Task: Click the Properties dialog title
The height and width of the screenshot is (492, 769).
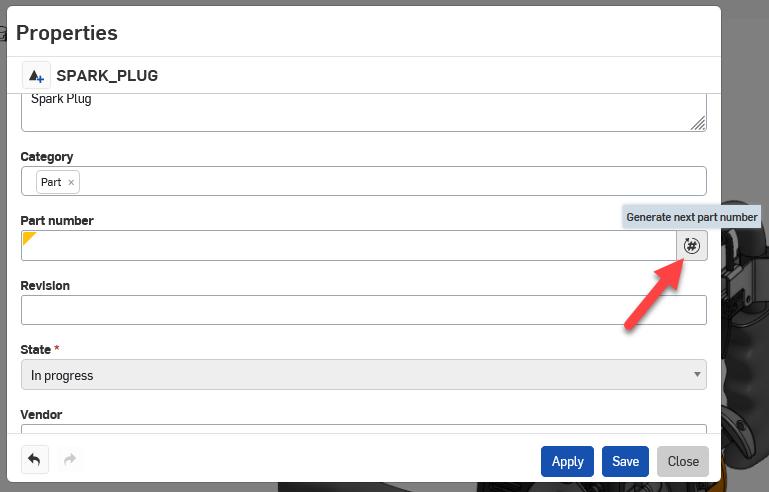Action: click(x=67, y=32)
